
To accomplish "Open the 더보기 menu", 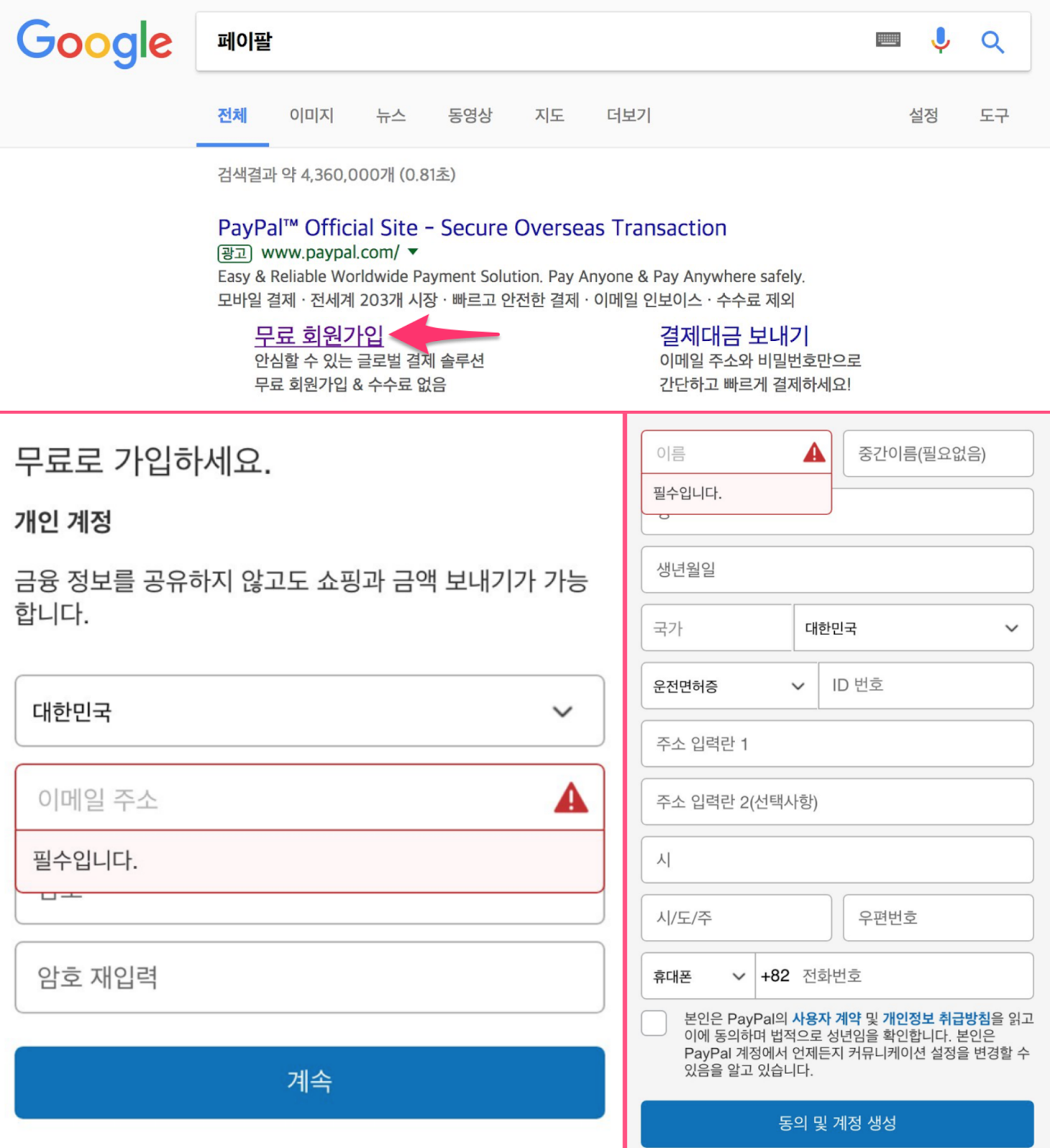I will pos(629,116).
